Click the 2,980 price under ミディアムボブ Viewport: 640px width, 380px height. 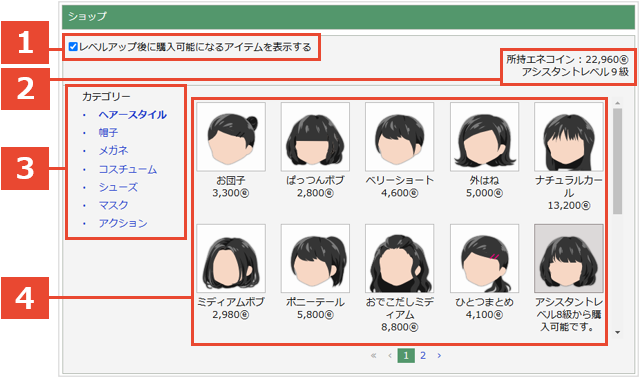231,315
